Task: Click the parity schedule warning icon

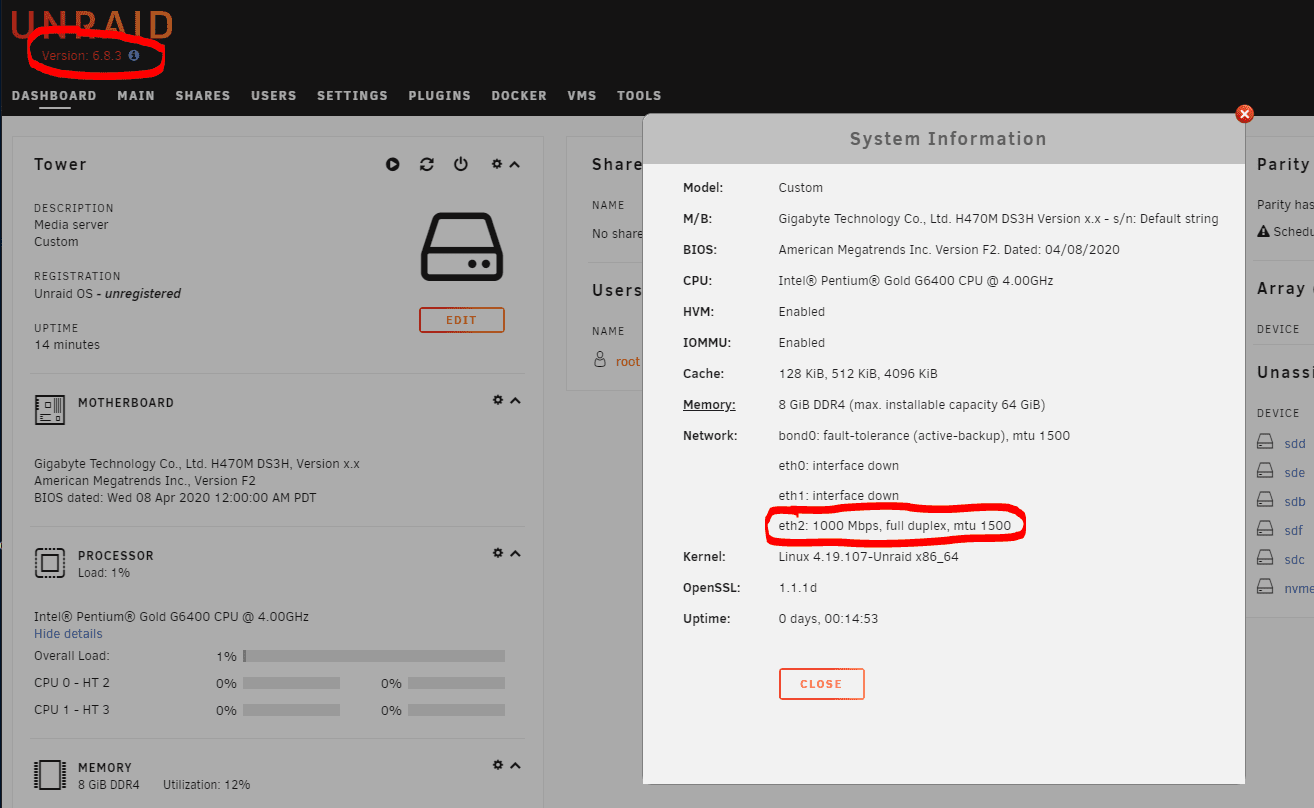Action: point(1264,232)
